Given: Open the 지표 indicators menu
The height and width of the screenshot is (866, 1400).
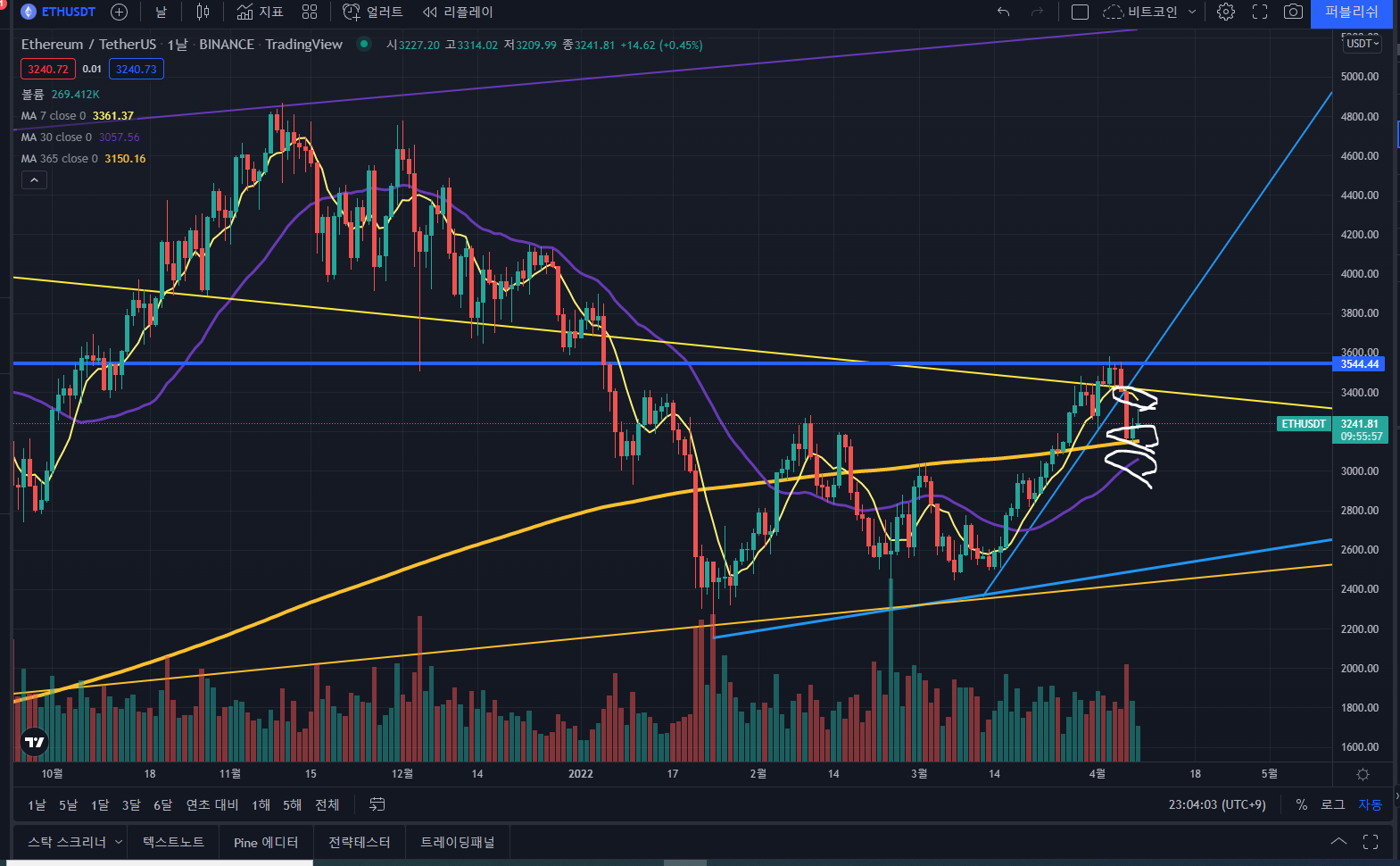Looking at the screenshot, I should coord(260,12).
